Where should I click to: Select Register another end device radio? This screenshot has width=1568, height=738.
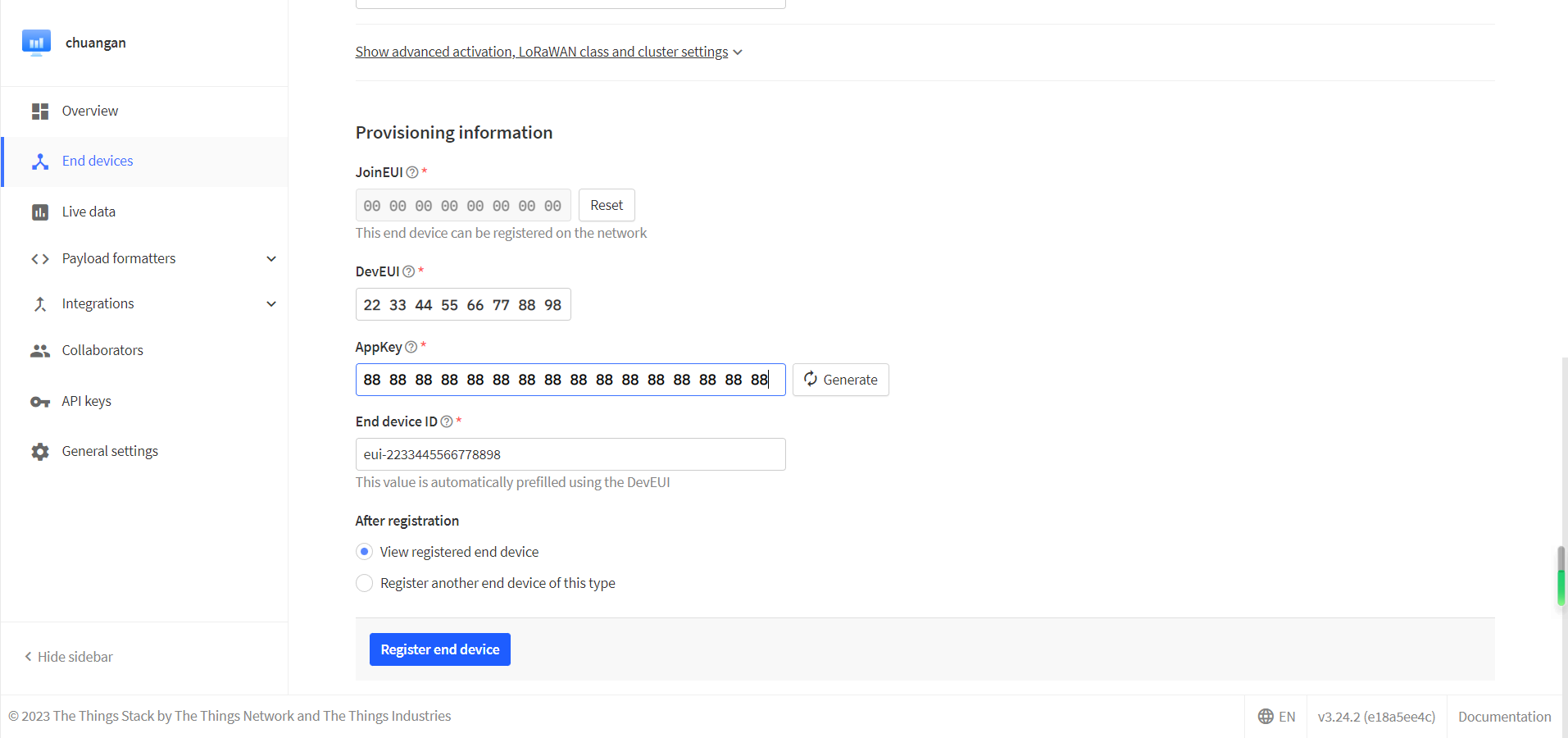click(x=365, y=583)
